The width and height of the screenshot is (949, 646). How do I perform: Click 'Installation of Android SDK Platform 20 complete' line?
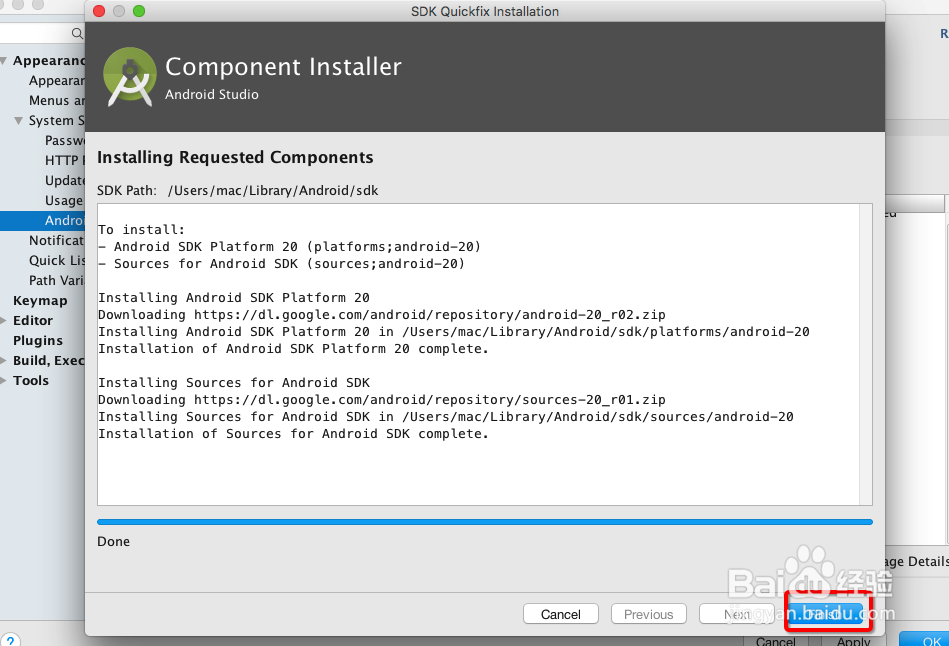pos(293,349)
